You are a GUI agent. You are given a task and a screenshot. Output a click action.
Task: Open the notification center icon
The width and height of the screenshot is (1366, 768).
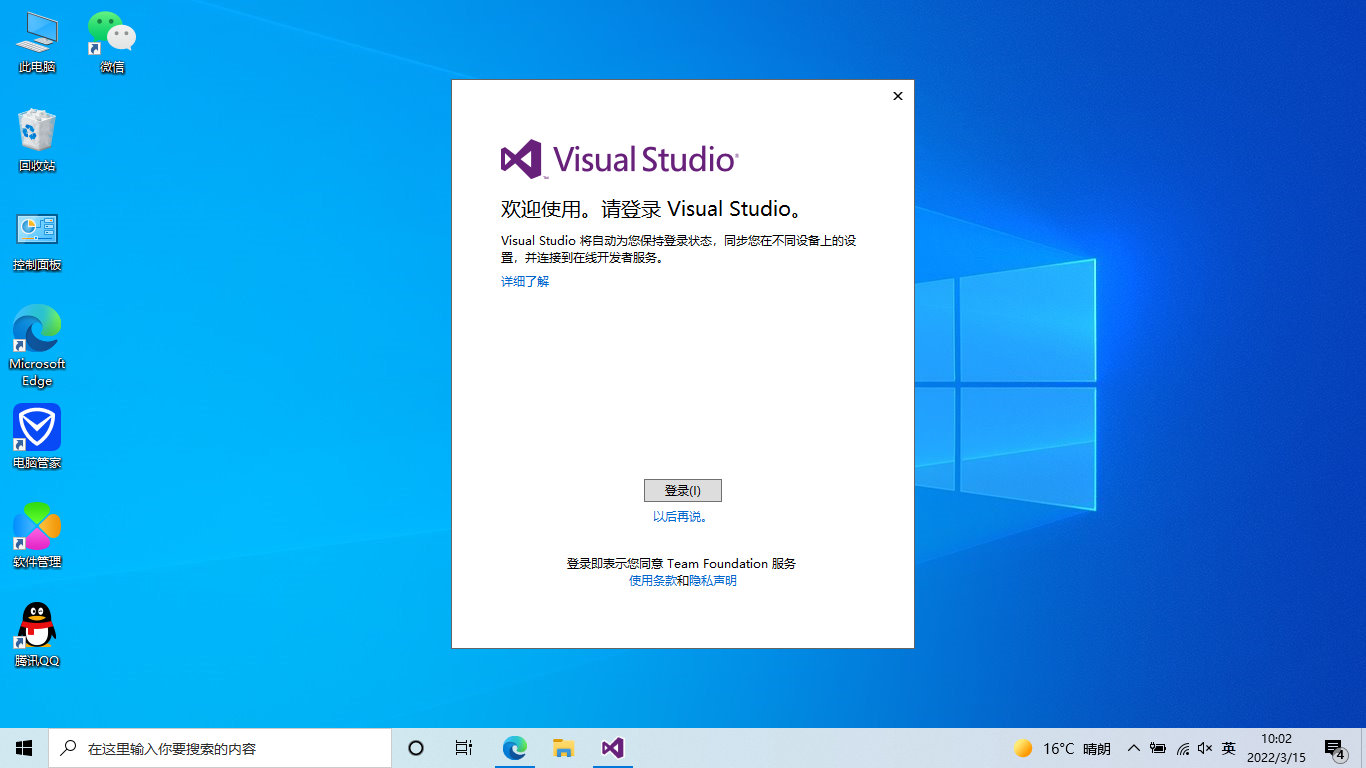1334,748
